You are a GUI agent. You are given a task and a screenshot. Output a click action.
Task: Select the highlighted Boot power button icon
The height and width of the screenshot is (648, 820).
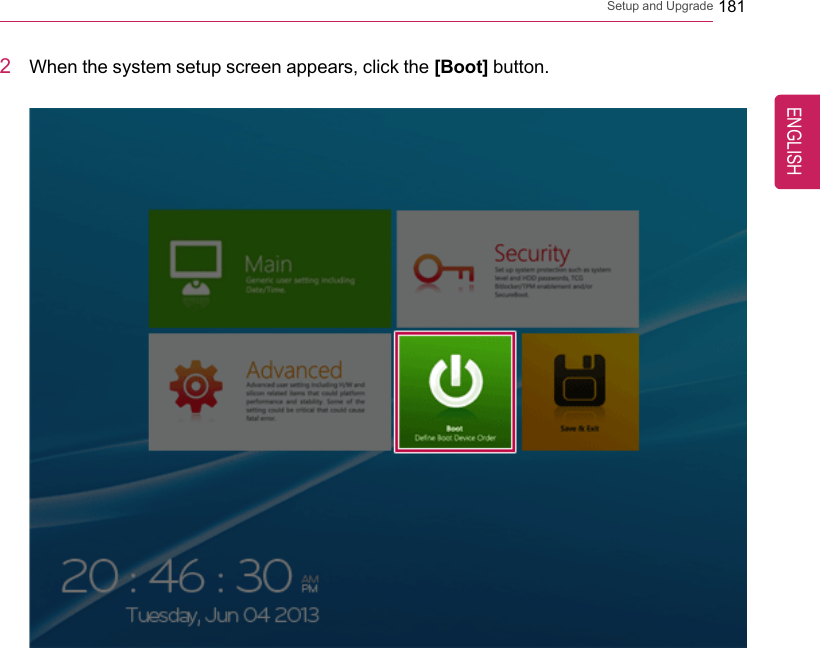pyautogui.click(x=455, y=380)
